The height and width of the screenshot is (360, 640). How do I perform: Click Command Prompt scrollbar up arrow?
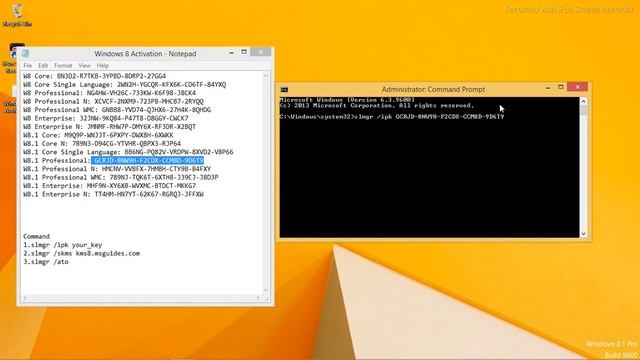click(583, 101)
